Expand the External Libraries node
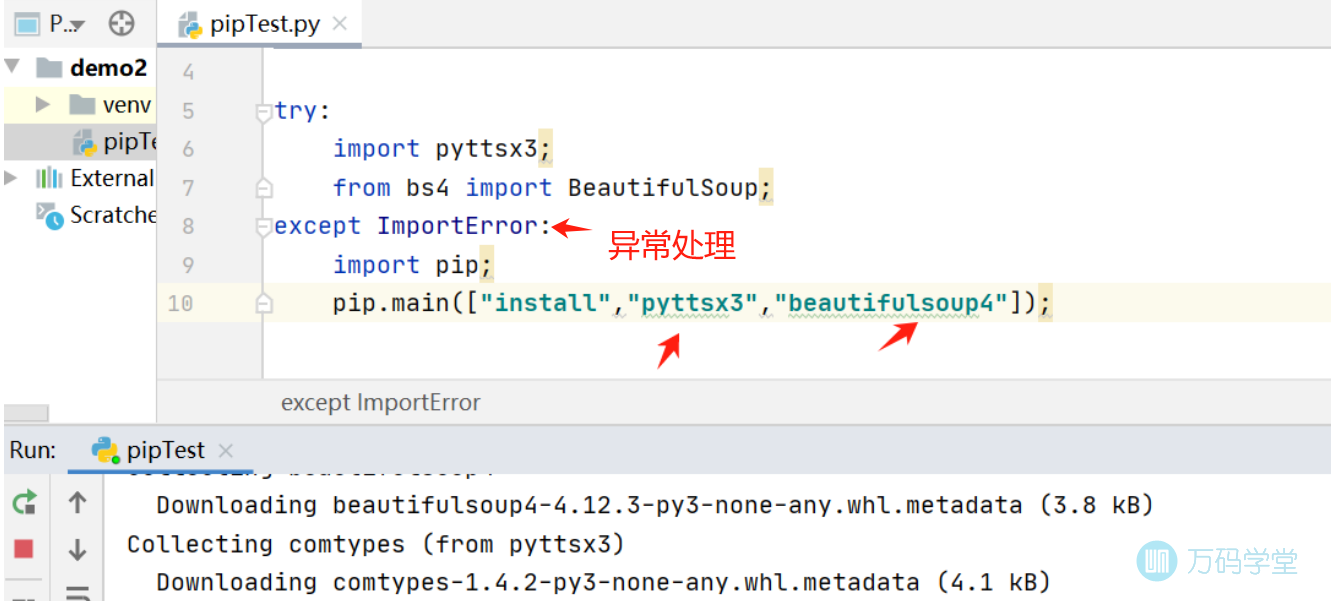1336x601 pixels. coord(12,178)
